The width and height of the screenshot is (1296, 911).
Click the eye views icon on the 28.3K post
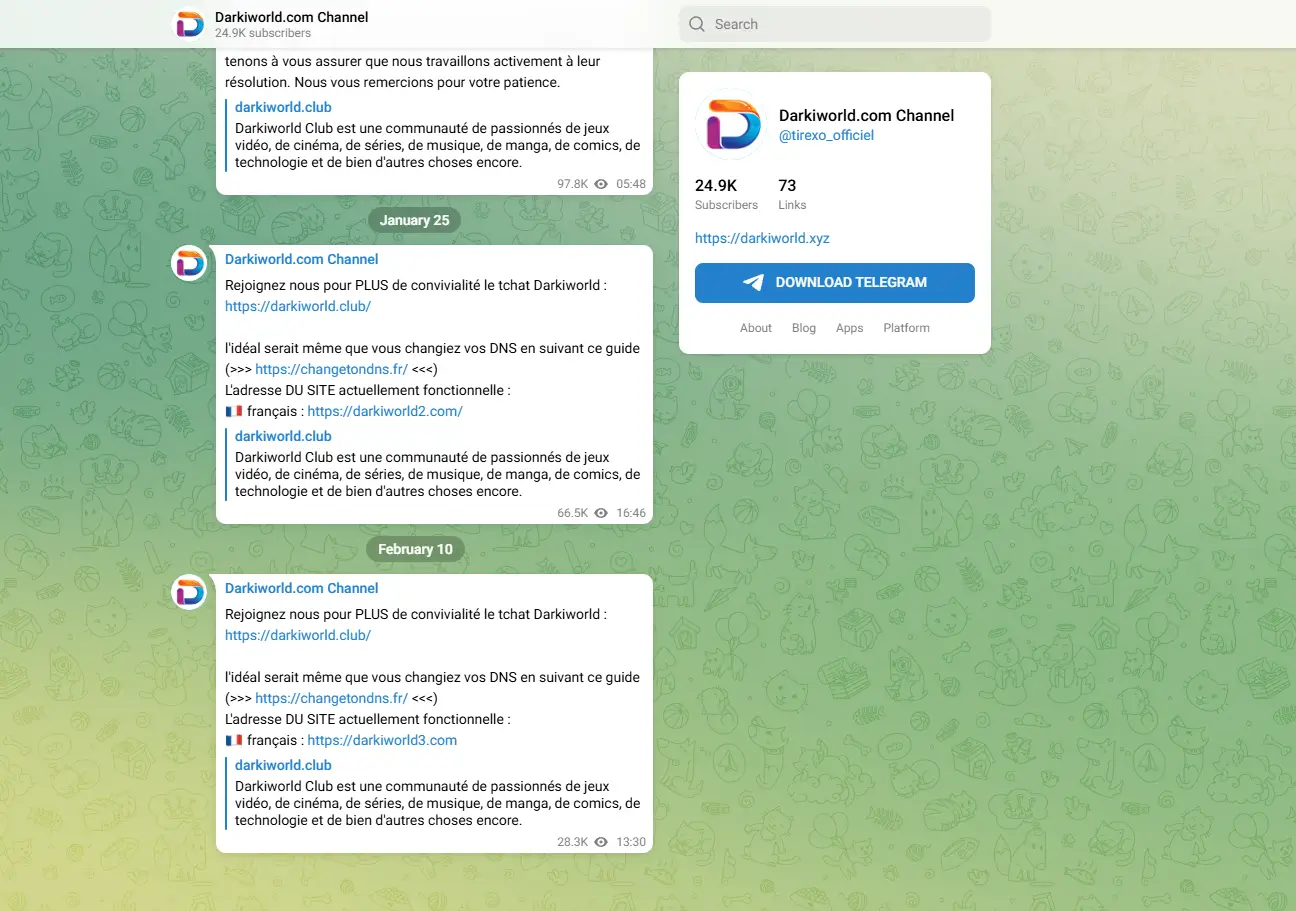(x=601, y=842)
